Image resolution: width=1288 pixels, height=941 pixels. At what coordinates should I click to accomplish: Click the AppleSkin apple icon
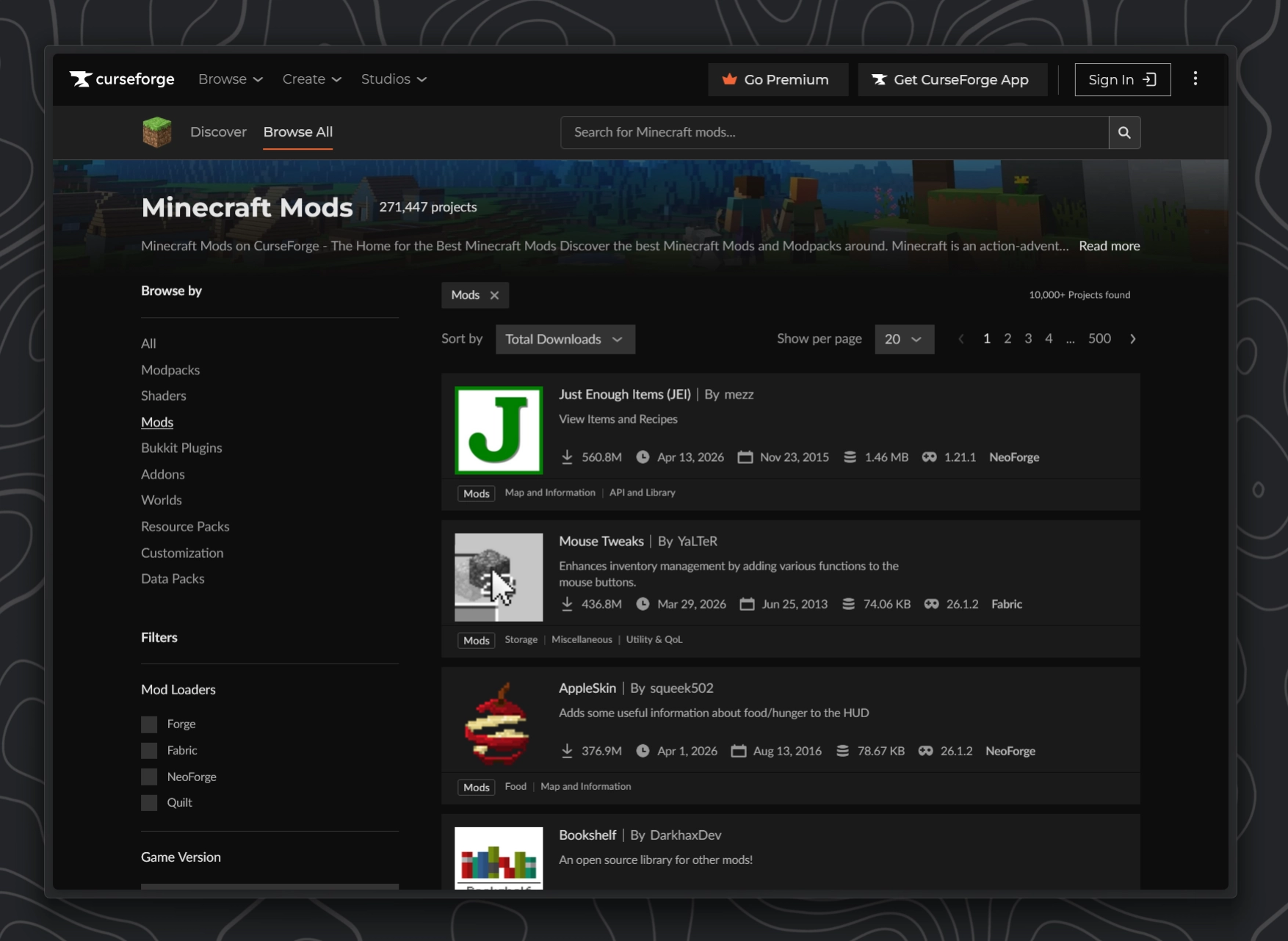tap(499, 724)
